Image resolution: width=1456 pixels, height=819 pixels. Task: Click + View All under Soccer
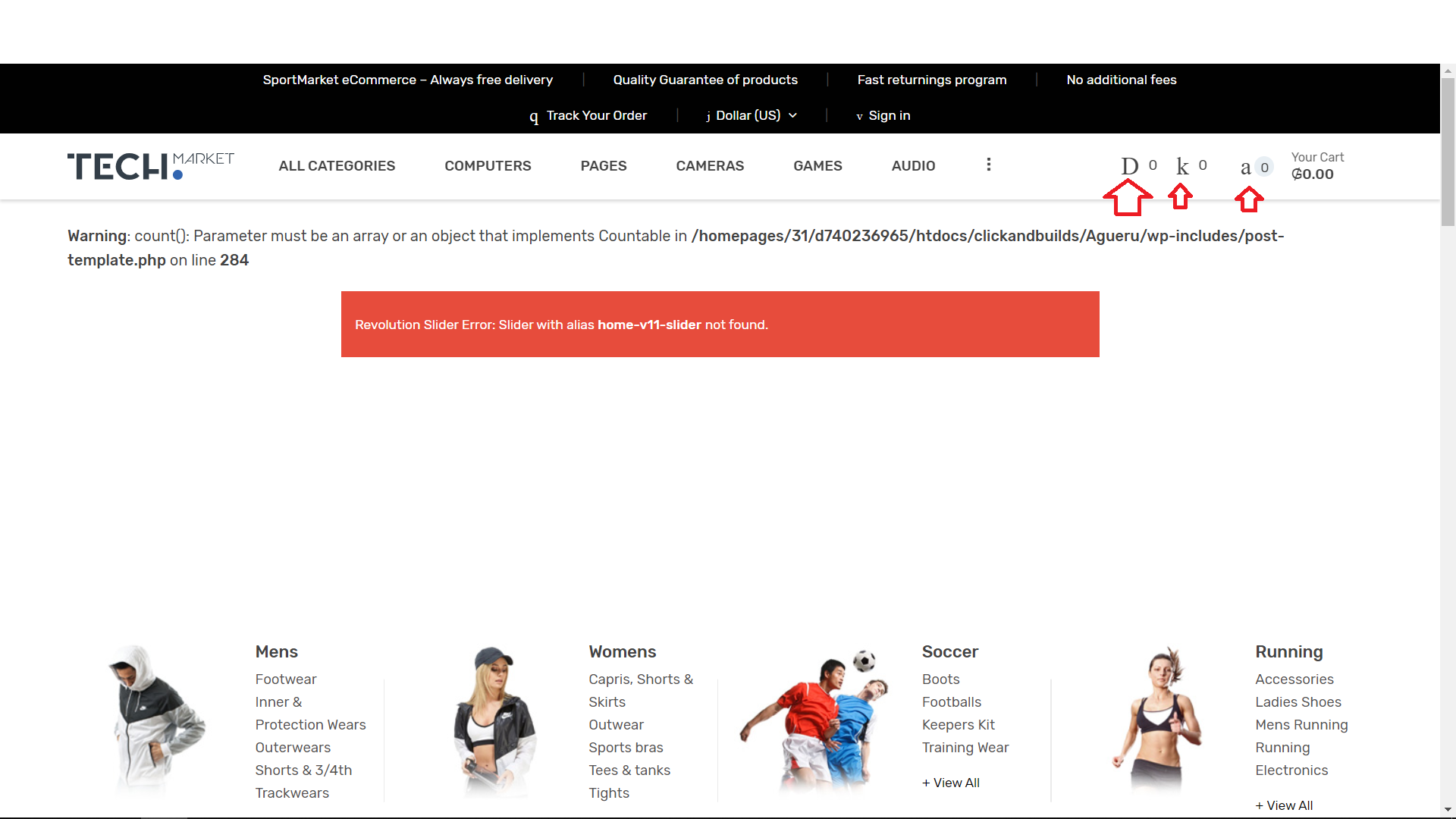pyautogui.click(x=950, y=783)
